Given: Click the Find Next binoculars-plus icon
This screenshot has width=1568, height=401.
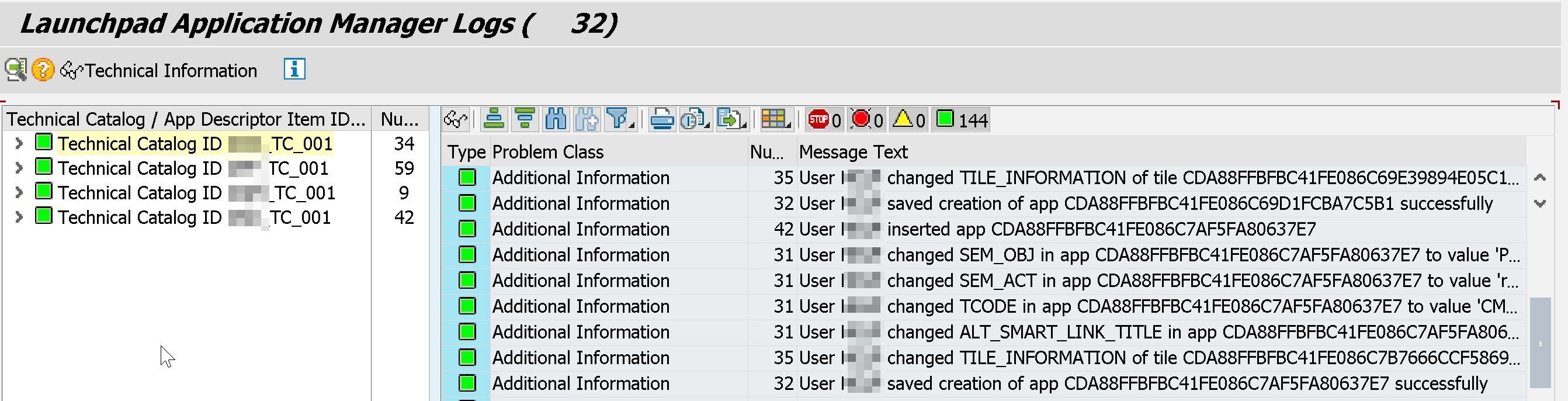Looking at the screenshot, I should coord(587,120).
